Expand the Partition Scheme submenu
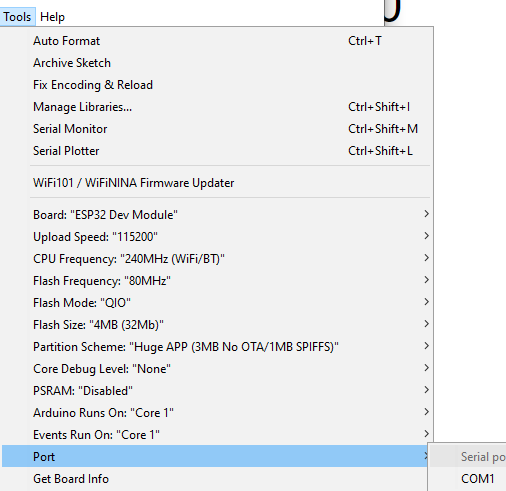 click(216, 347)
